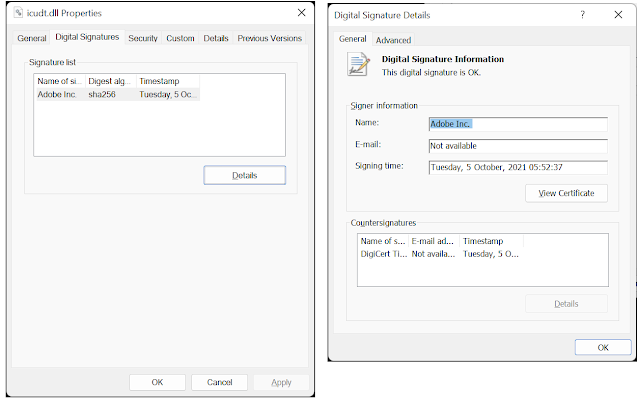Image resolution: width=638 pixels, height=400 pixels.
Task: Click the signer Name field containing Adobe Inc.
Action: coord(518,124)
